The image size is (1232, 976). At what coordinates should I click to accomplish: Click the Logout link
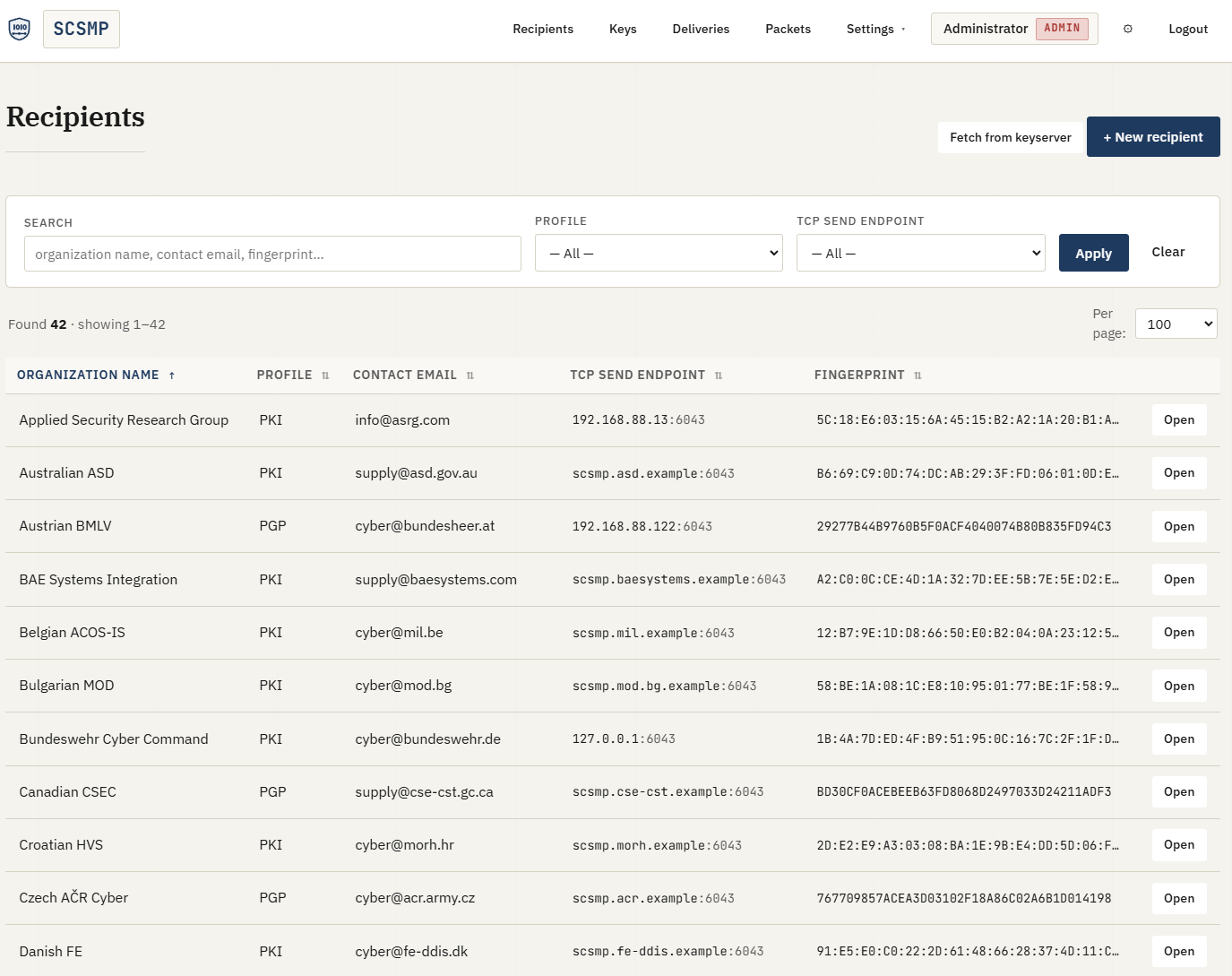1188,29
